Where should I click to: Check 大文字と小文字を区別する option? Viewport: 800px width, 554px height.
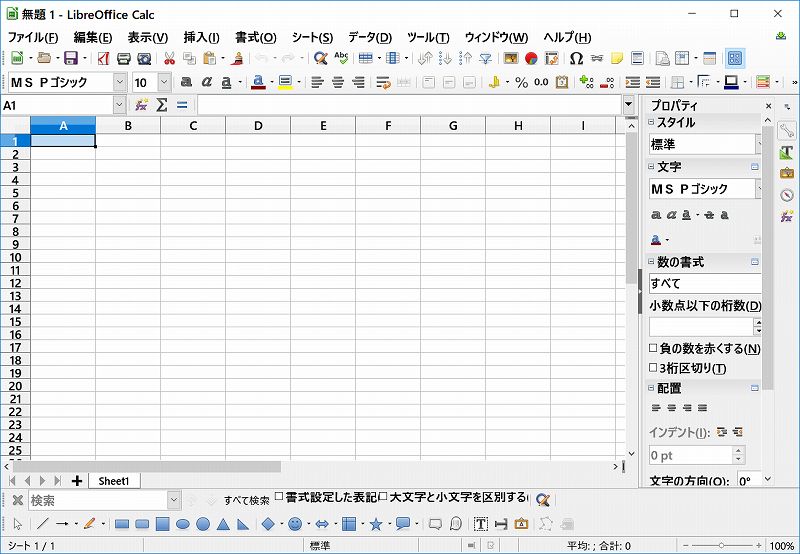point(383,497)
